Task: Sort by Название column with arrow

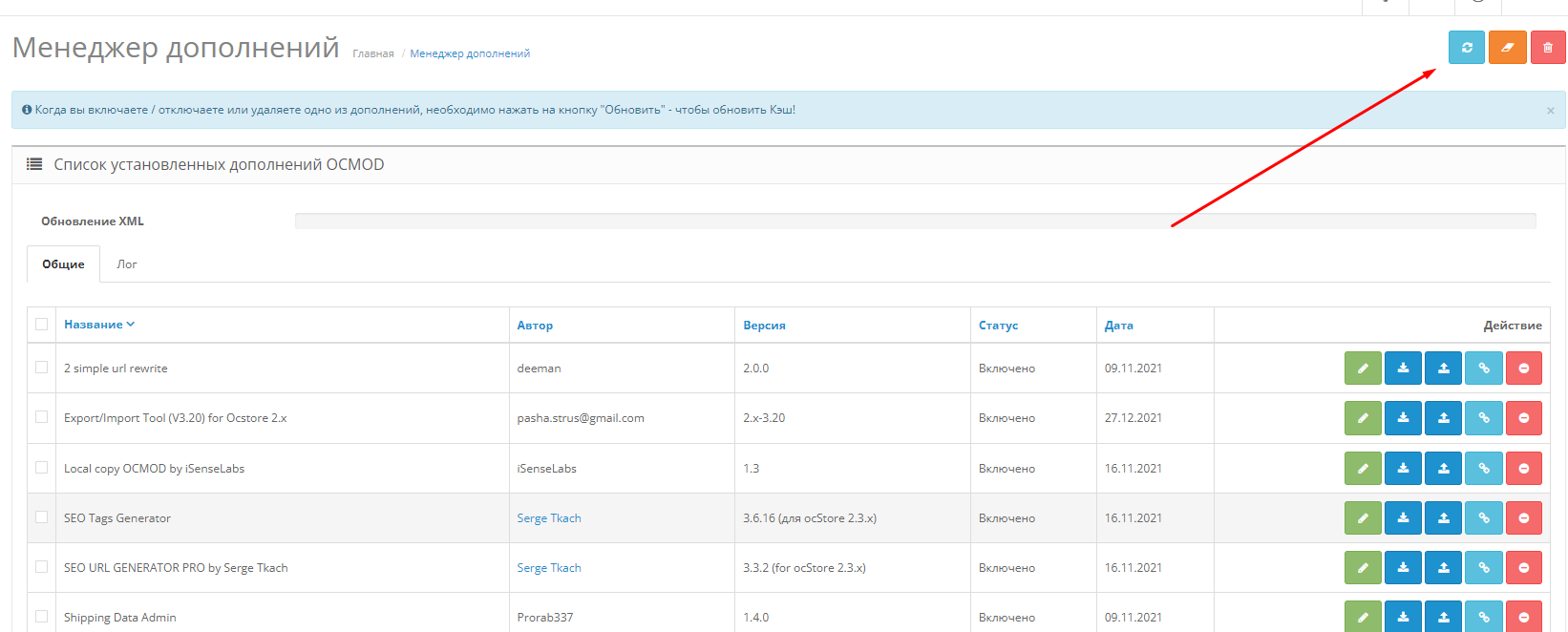Action: 98,325
